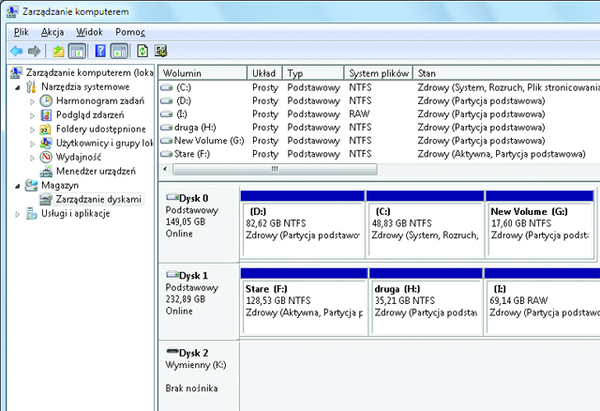Expand the Usługi i aplikacje node
The width and height of the screenshot is (600, 411).
[16, 214]
